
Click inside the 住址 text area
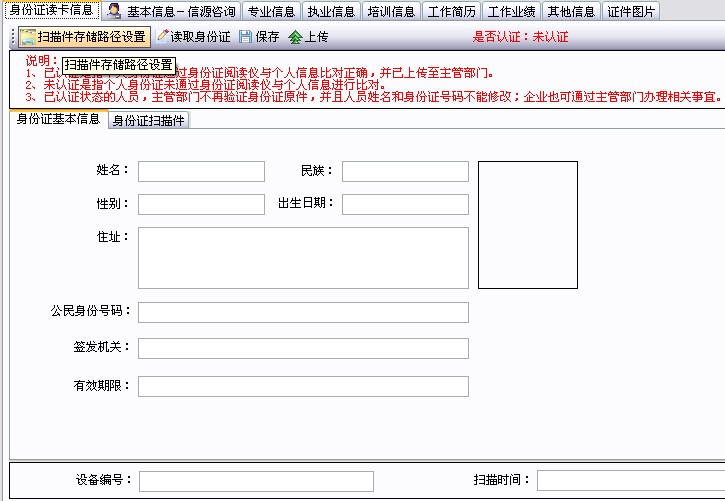(x=303, y=258)
